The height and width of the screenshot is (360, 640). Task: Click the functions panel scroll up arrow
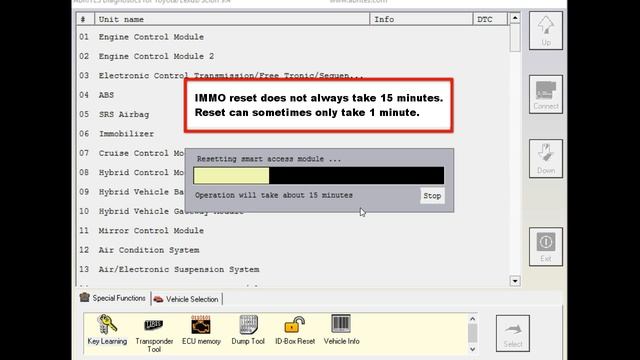click(472, 319)
